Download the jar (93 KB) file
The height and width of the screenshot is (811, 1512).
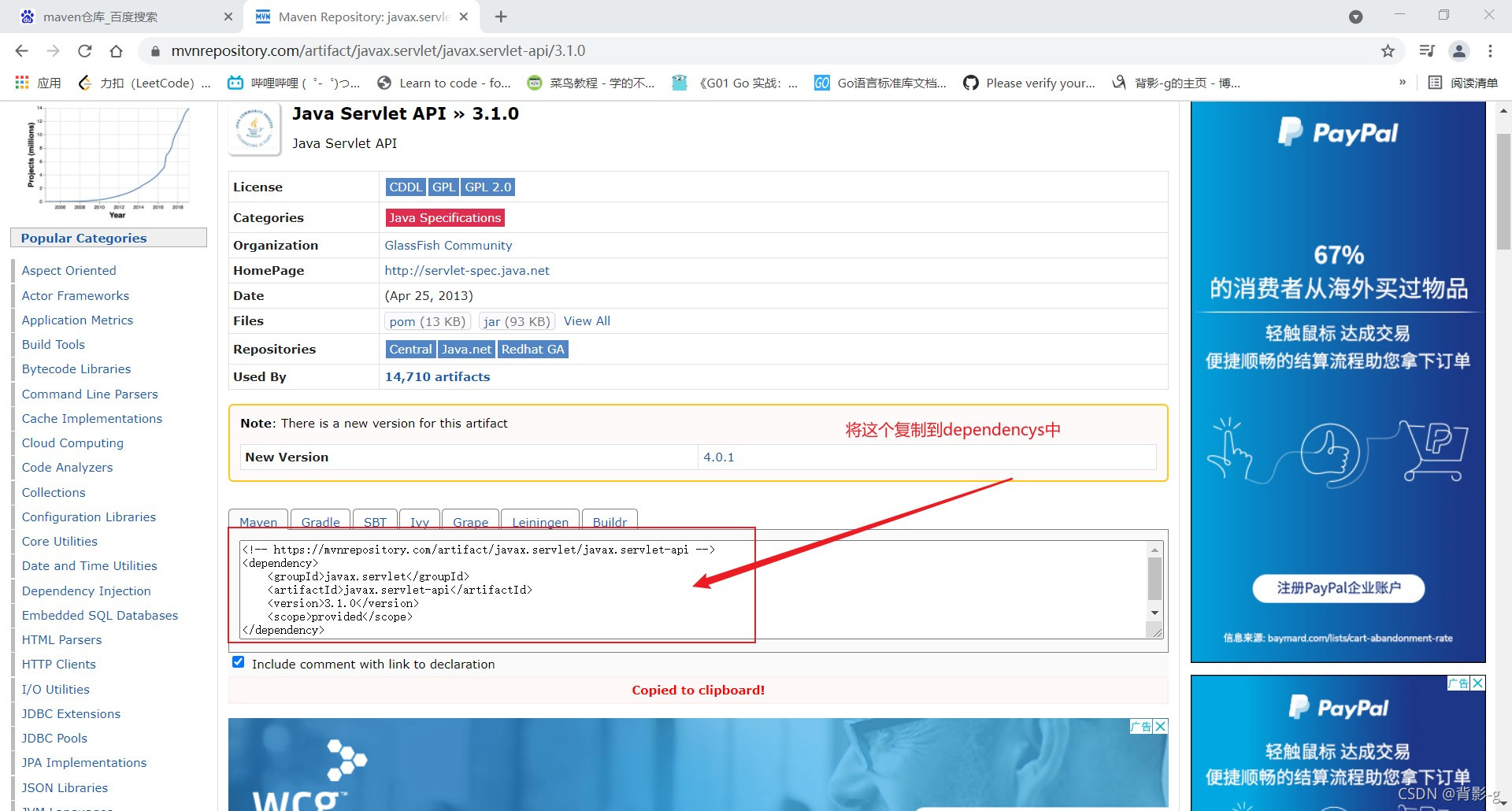[x=517, y=321]
